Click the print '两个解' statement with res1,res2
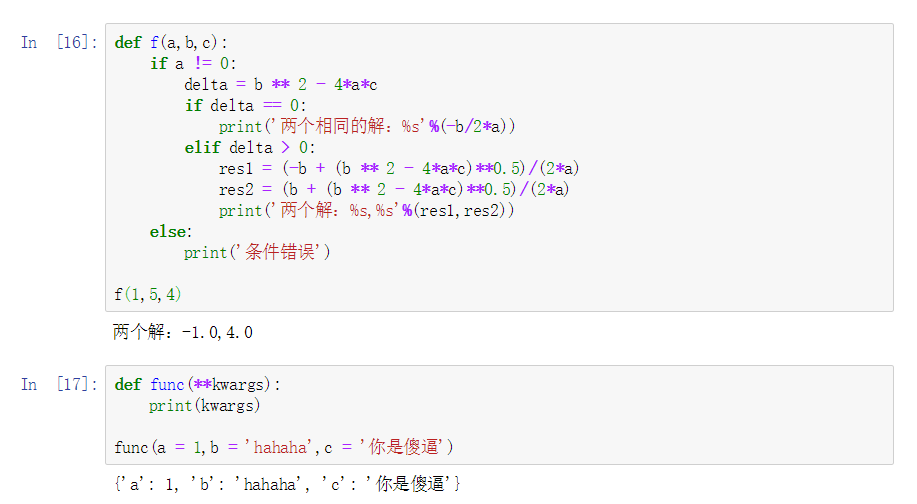The height and width of the screenshot is (504, 917). pos(367,210)
